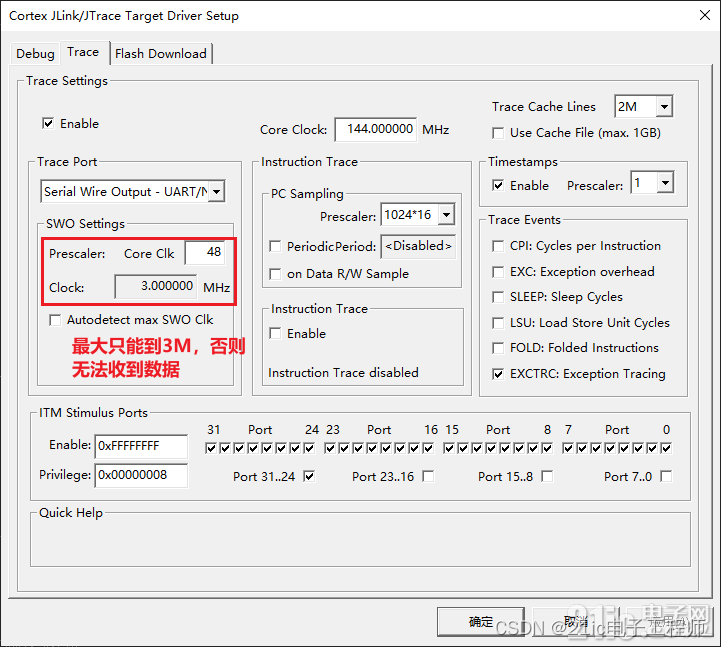Click the 确定 confirm button
The height and width of the screenshot is (647, 721).
click(481, 622)
